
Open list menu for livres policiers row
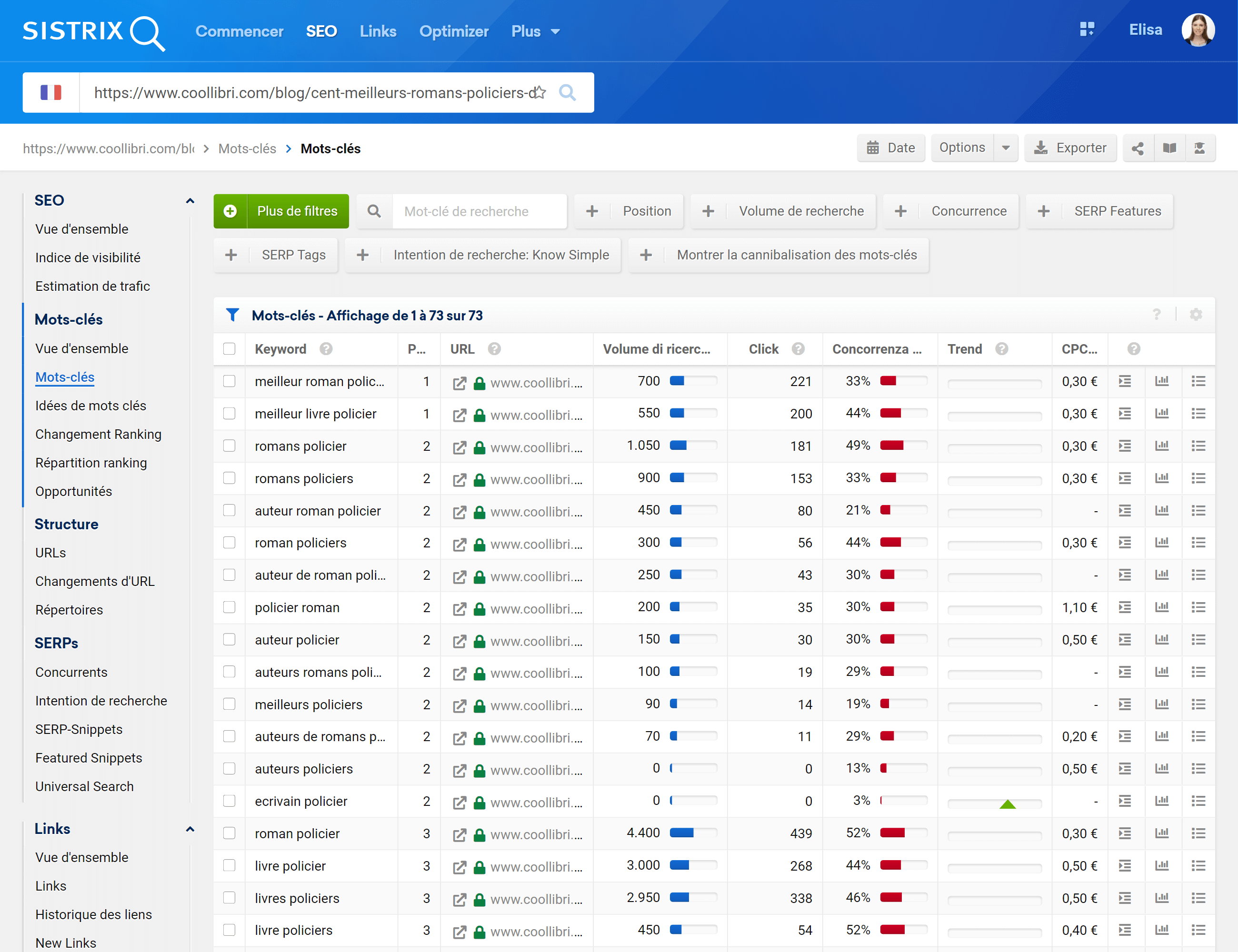point(1198,898)
